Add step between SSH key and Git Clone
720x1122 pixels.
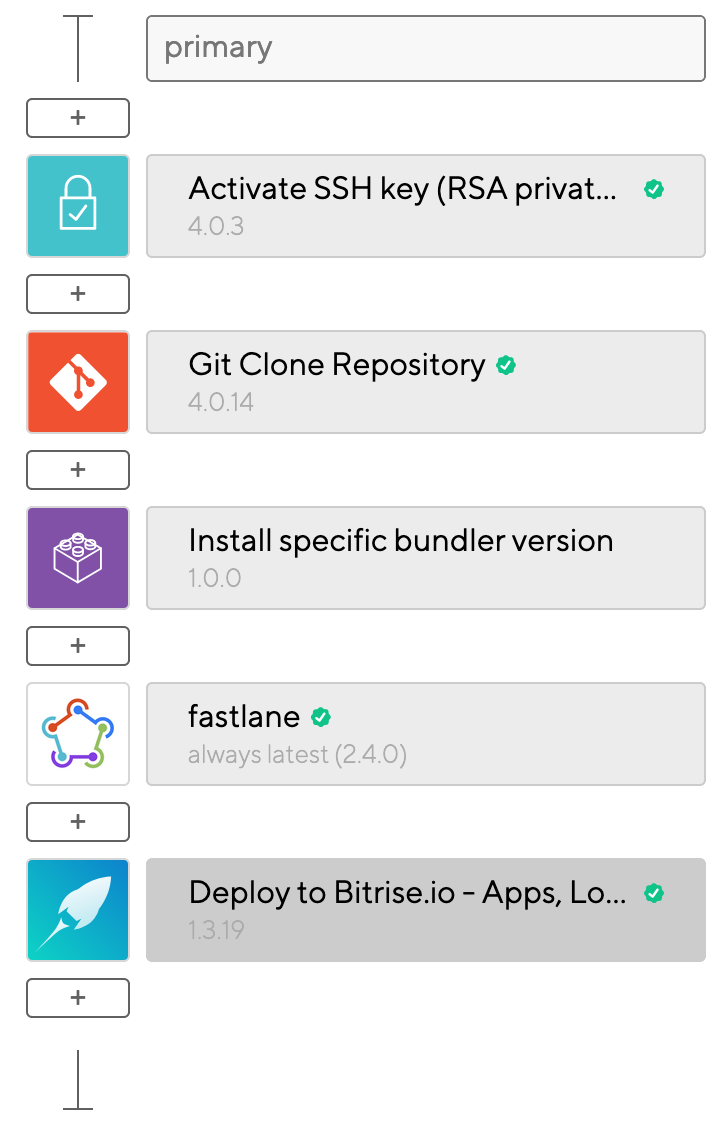(78, 294)
